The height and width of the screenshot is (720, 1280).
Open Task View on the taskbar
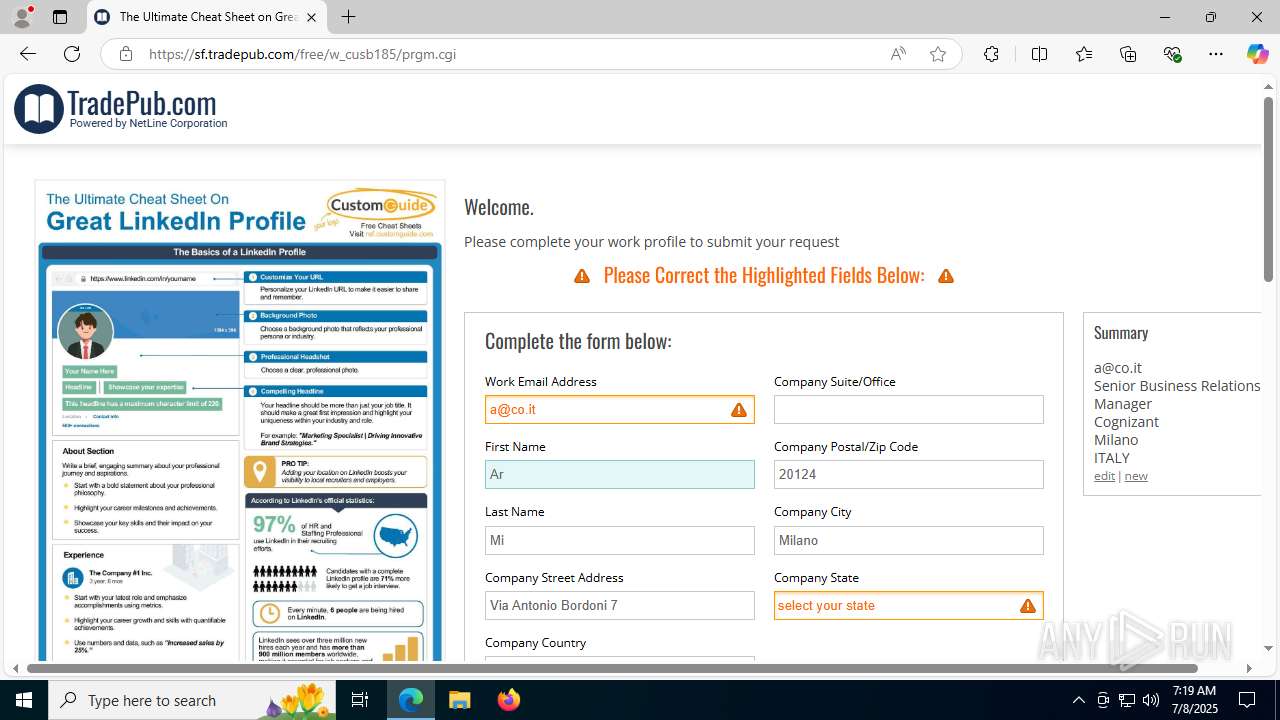[x=360, y=700]
